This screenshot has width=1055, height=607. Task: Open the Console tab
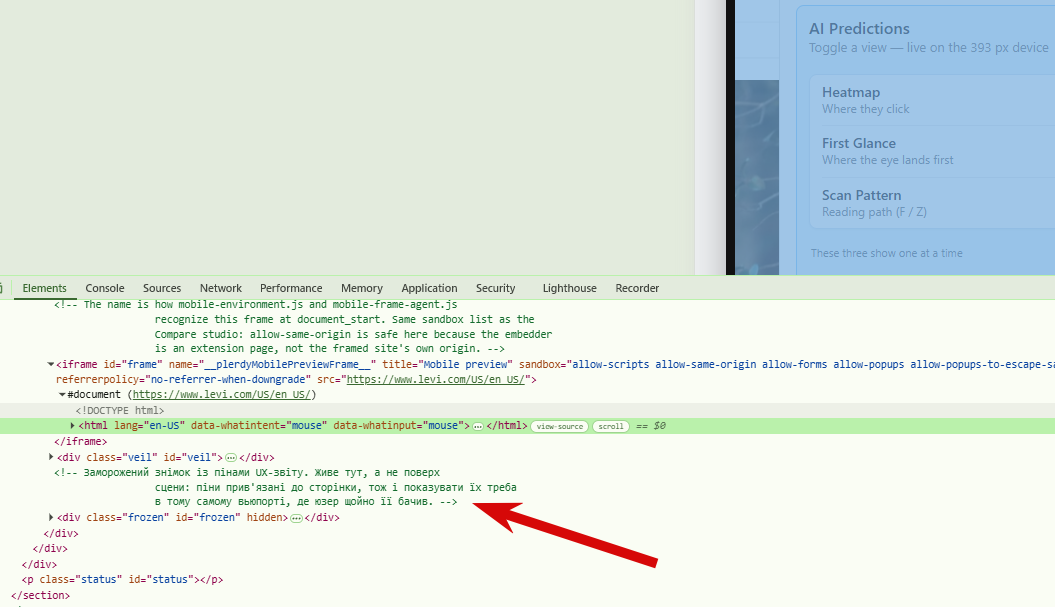[104, 288]
